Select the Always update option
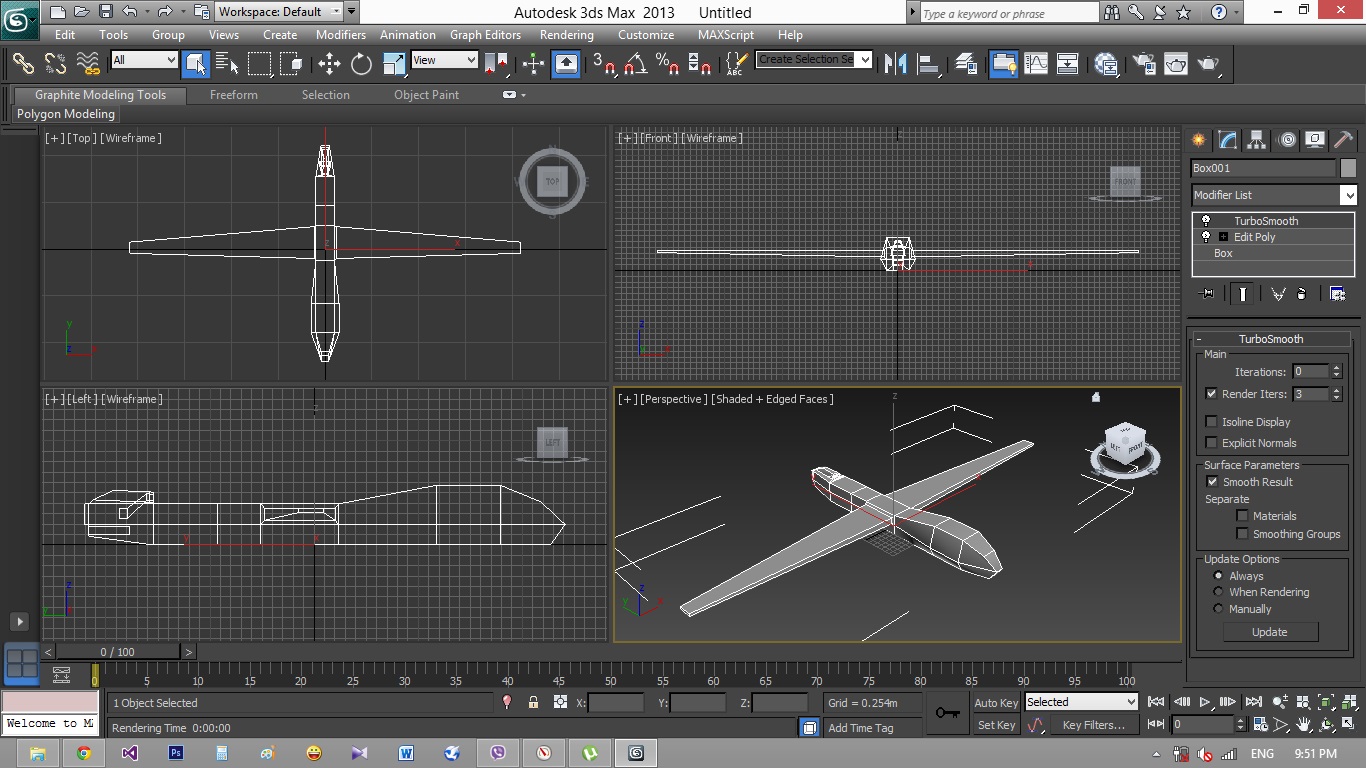The width and height of the screenshot is (1366, 768). coord(1218,576)
